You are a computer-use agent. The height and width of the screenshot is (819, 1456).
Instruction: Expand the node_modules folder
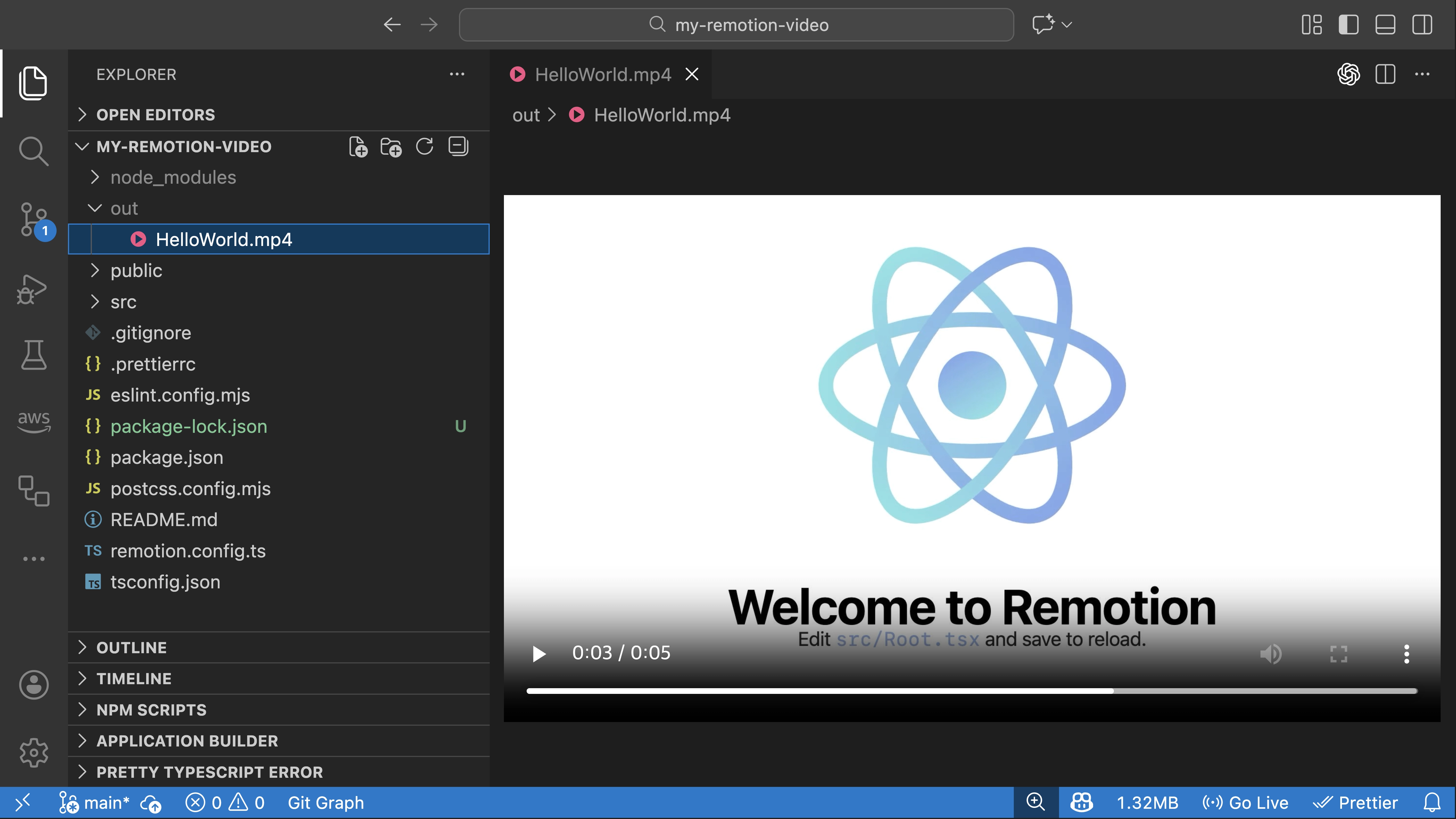pos(279,177)
